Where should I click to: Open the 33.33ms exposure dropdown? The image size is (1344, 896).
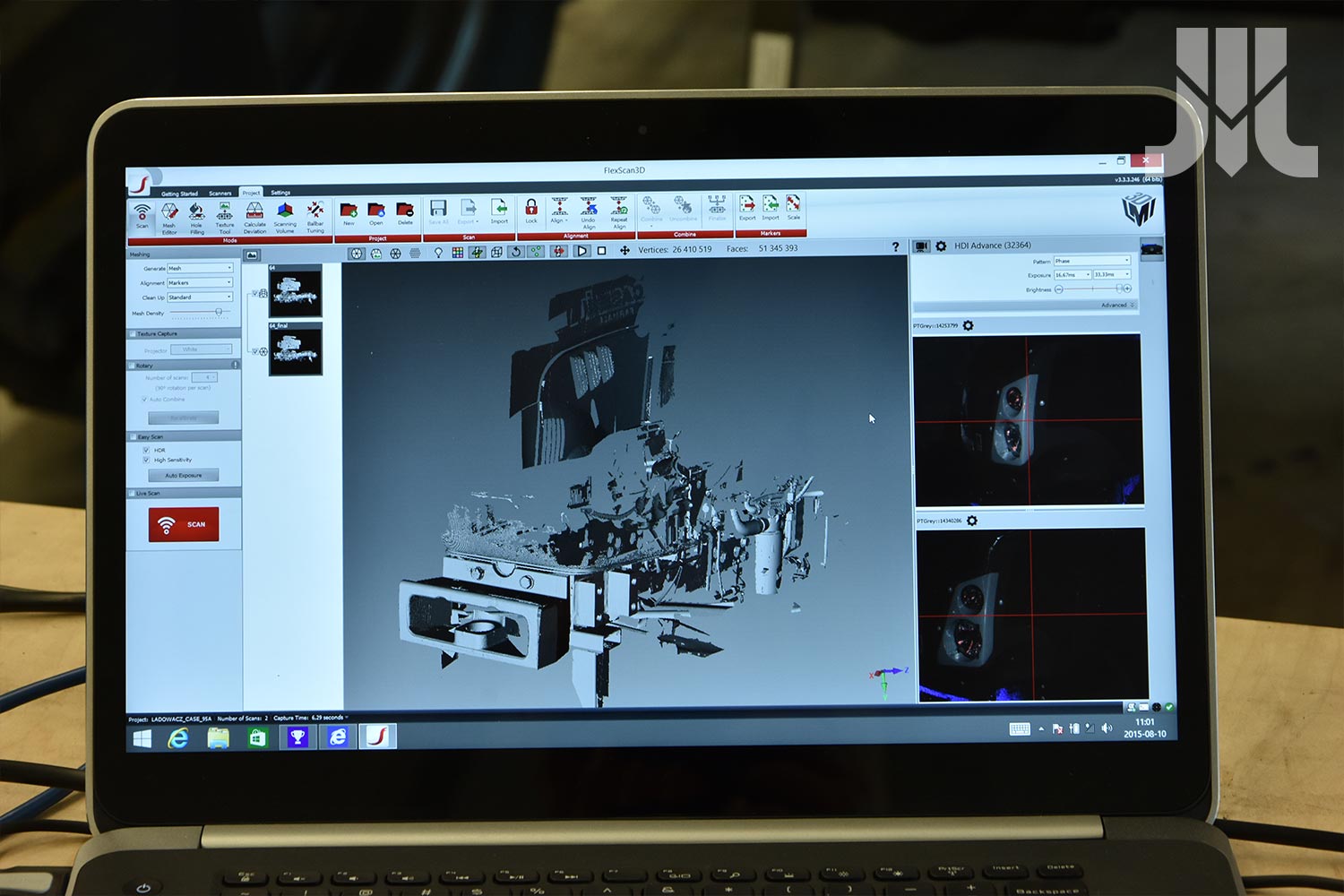click(1112, 274)
